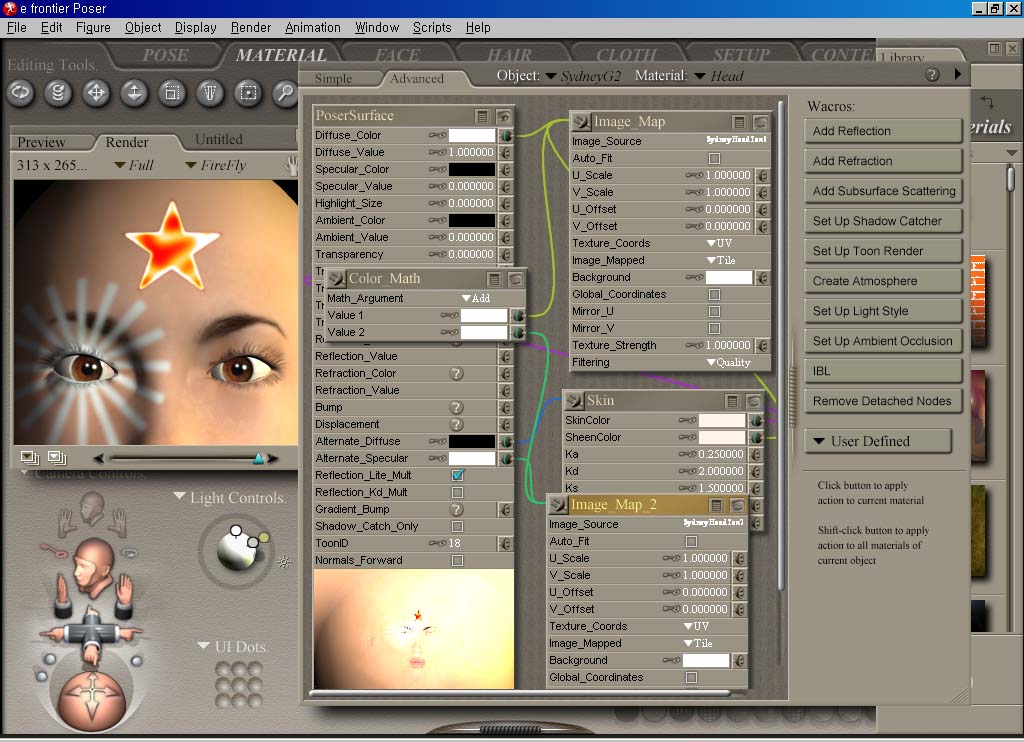The image size is (1024, 742).
Task: Check Global_Coordinates in the Image_Map node
Action: tap(714, 295)
